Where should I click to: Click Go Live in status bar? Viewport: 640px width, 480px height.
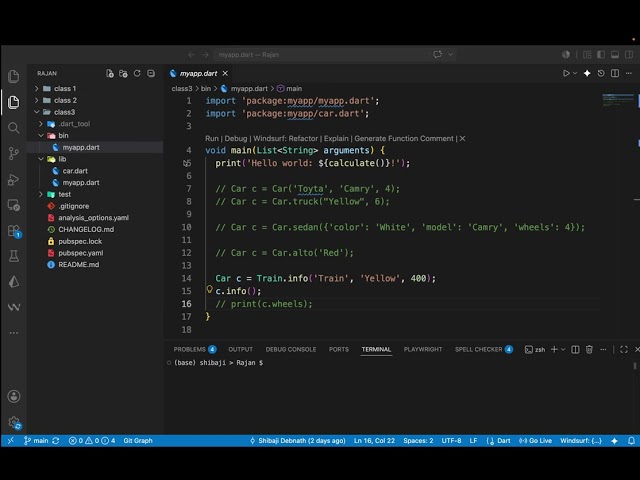535,441
